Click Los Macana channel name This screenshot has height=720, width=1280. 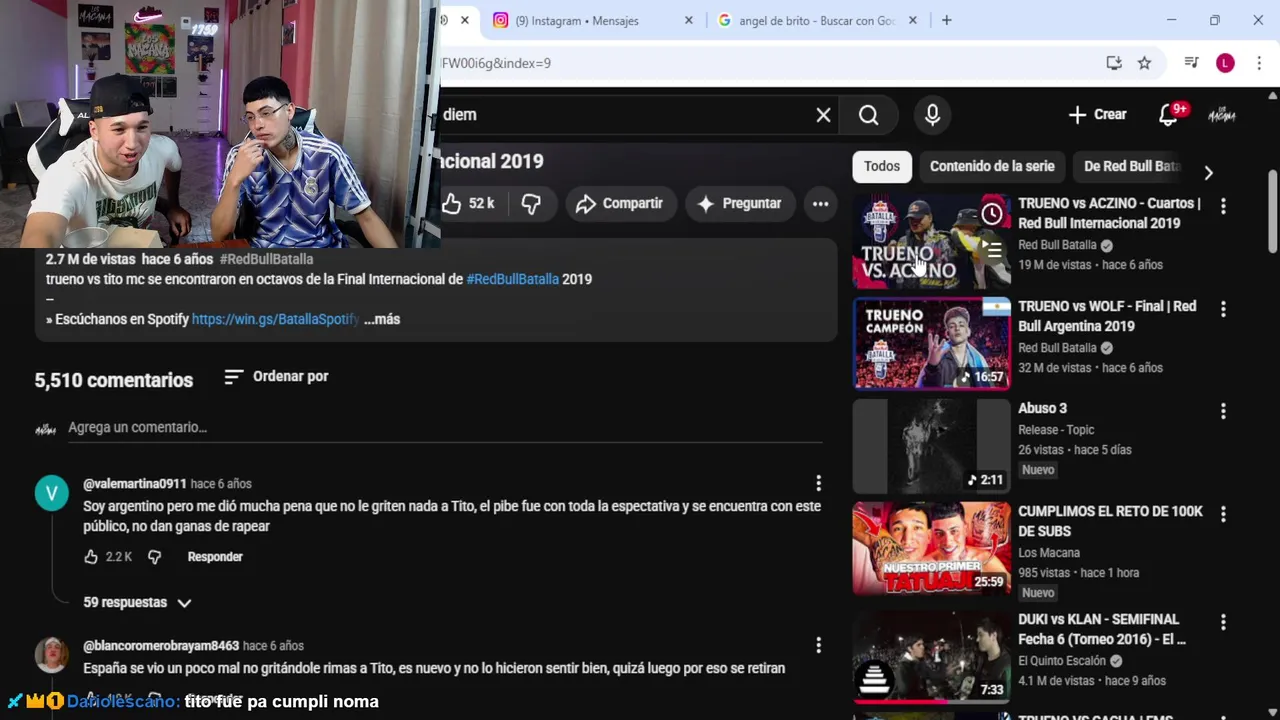1049,553
